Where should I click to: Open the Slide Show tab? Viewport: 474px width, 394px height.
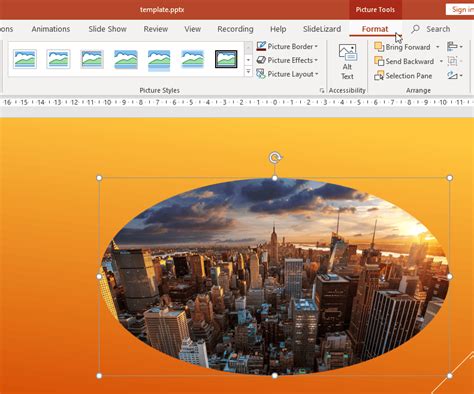coord(107,29)
